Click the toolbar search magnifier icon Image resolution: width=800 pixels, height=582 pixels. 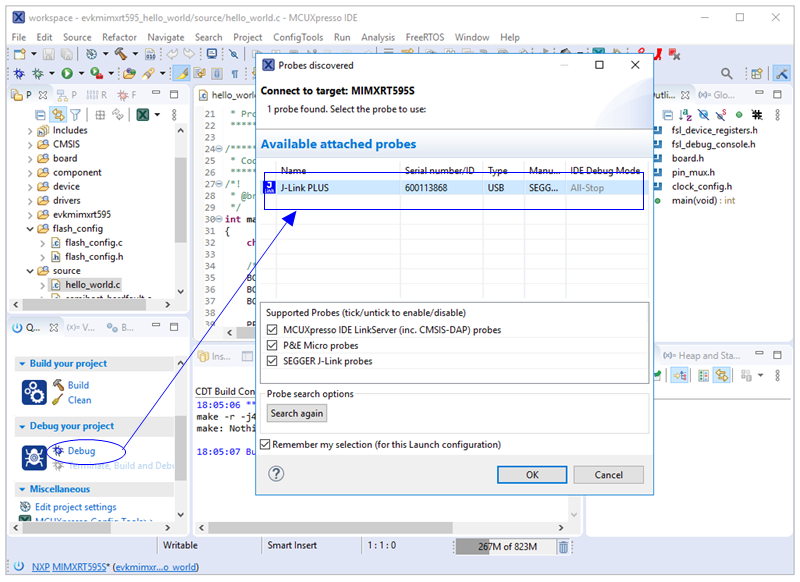(727, 74)
